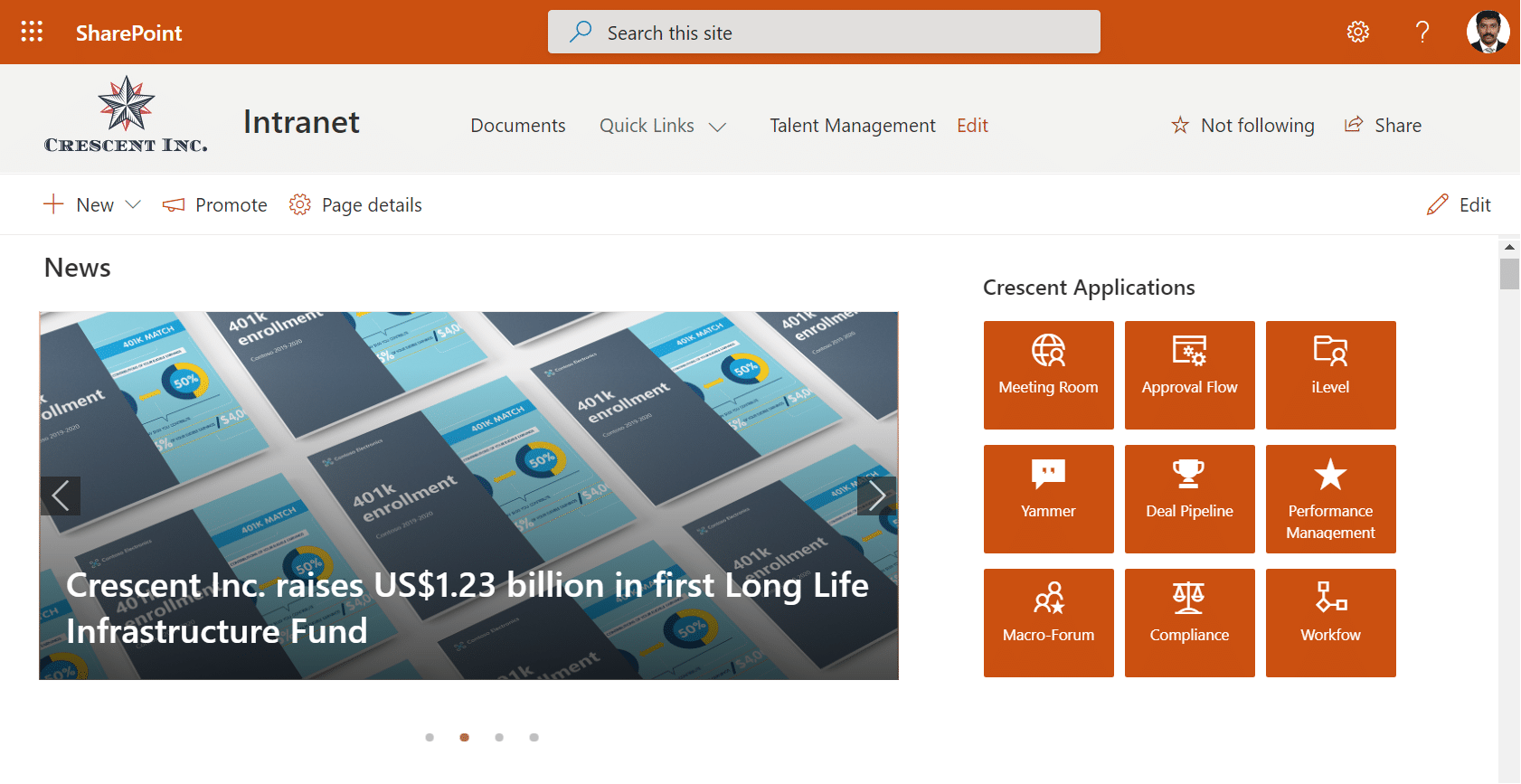Viewport: 1521px width, 784px height.
Task: Open the Crescent Inc. raises US$1.23 billion headline
Action: (468, 608)
